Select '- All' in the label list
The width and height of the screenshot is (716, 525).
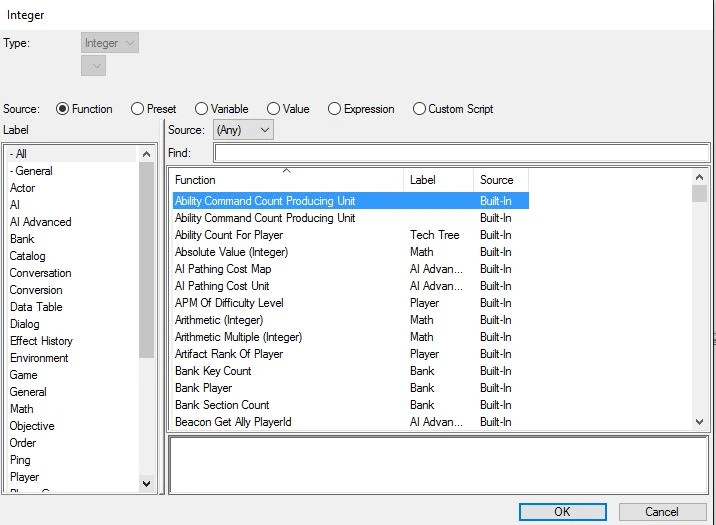pyautogui.click(x=72, y=154)
